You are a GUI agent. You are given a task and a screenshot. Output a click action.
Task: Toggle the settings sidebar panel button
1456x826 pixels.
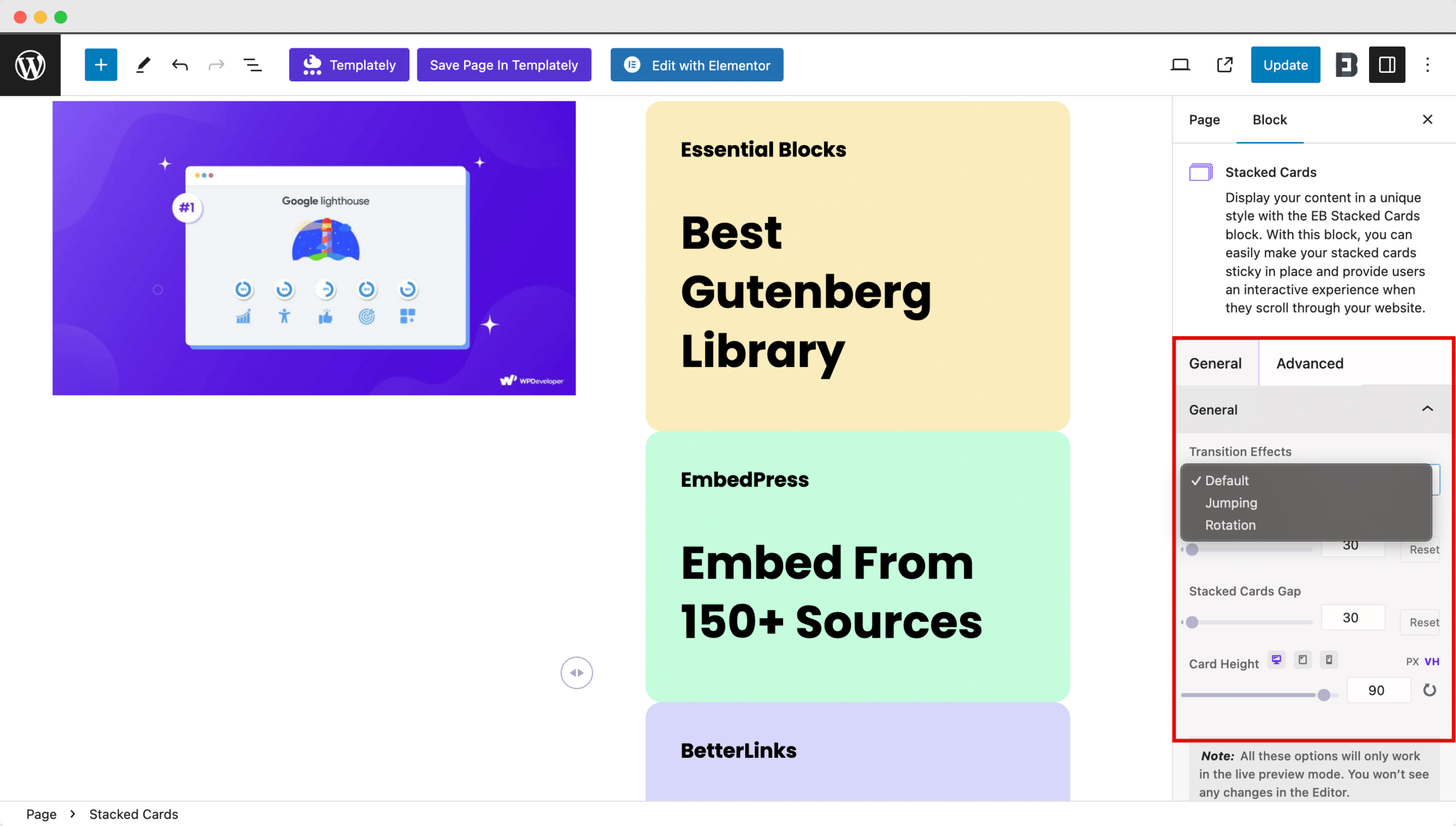click(x=1387, y=65)
